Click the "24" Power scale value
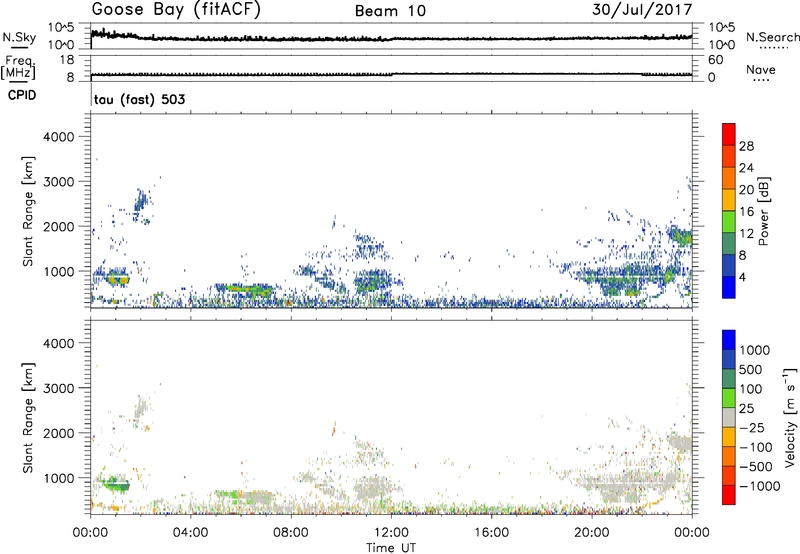The height and width of the screenshot is (554, 800). [746, 168]
